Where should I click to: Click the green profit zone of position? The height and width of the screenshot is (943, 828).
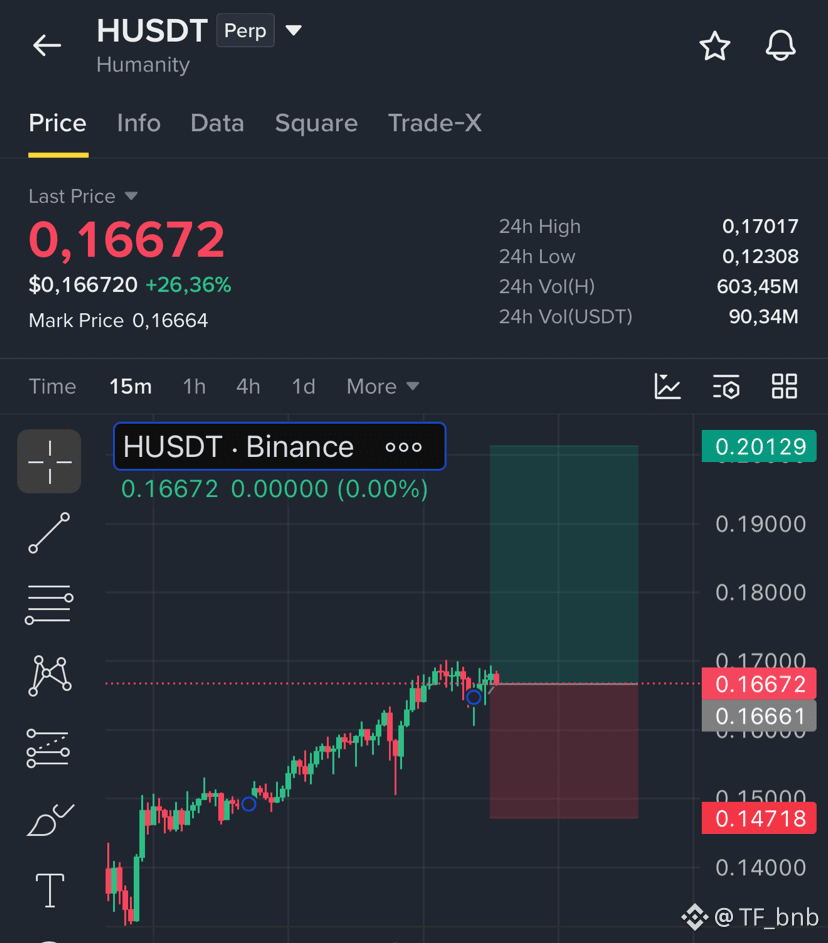tap(564, 564)
